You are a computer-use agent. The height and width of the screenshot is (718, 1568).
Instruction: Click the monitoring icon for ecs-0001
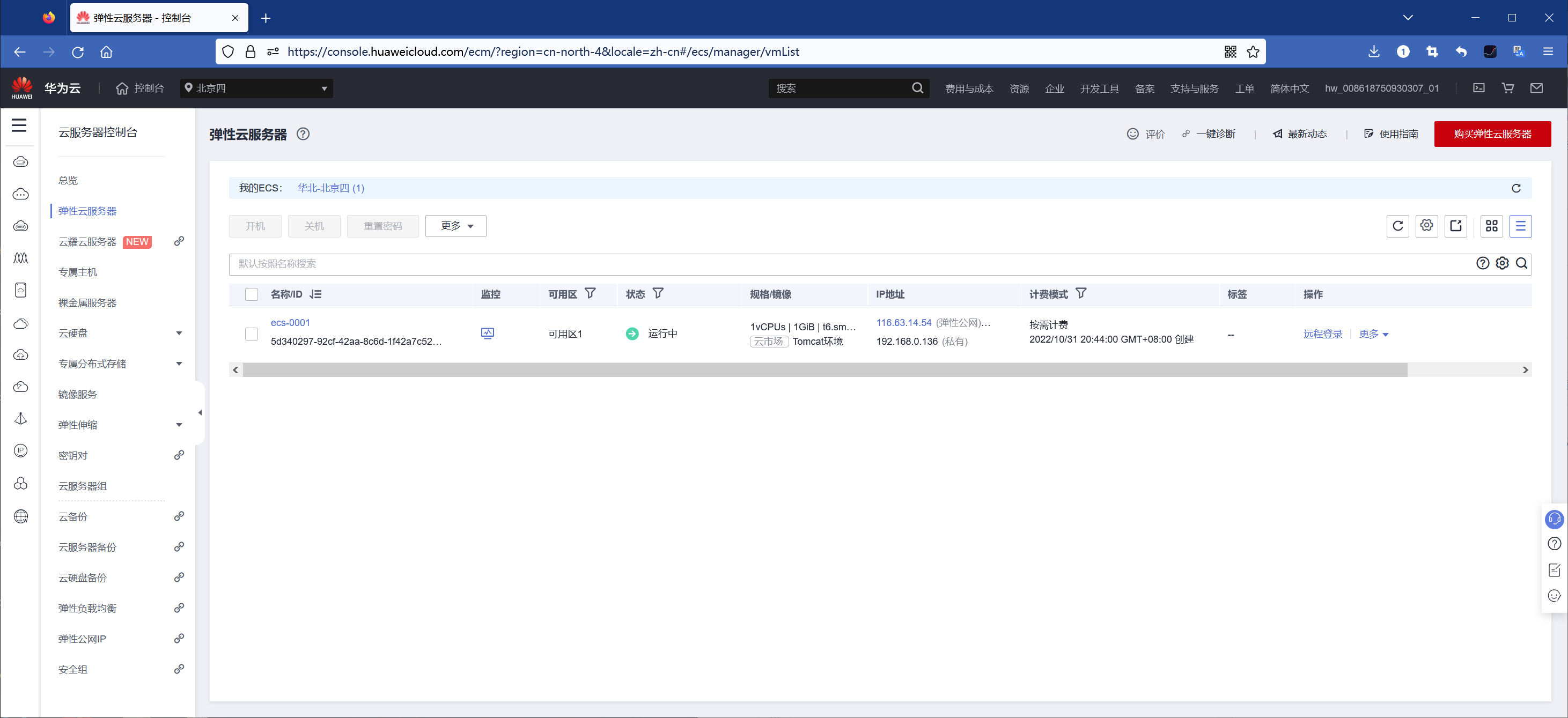click(488, 333)
